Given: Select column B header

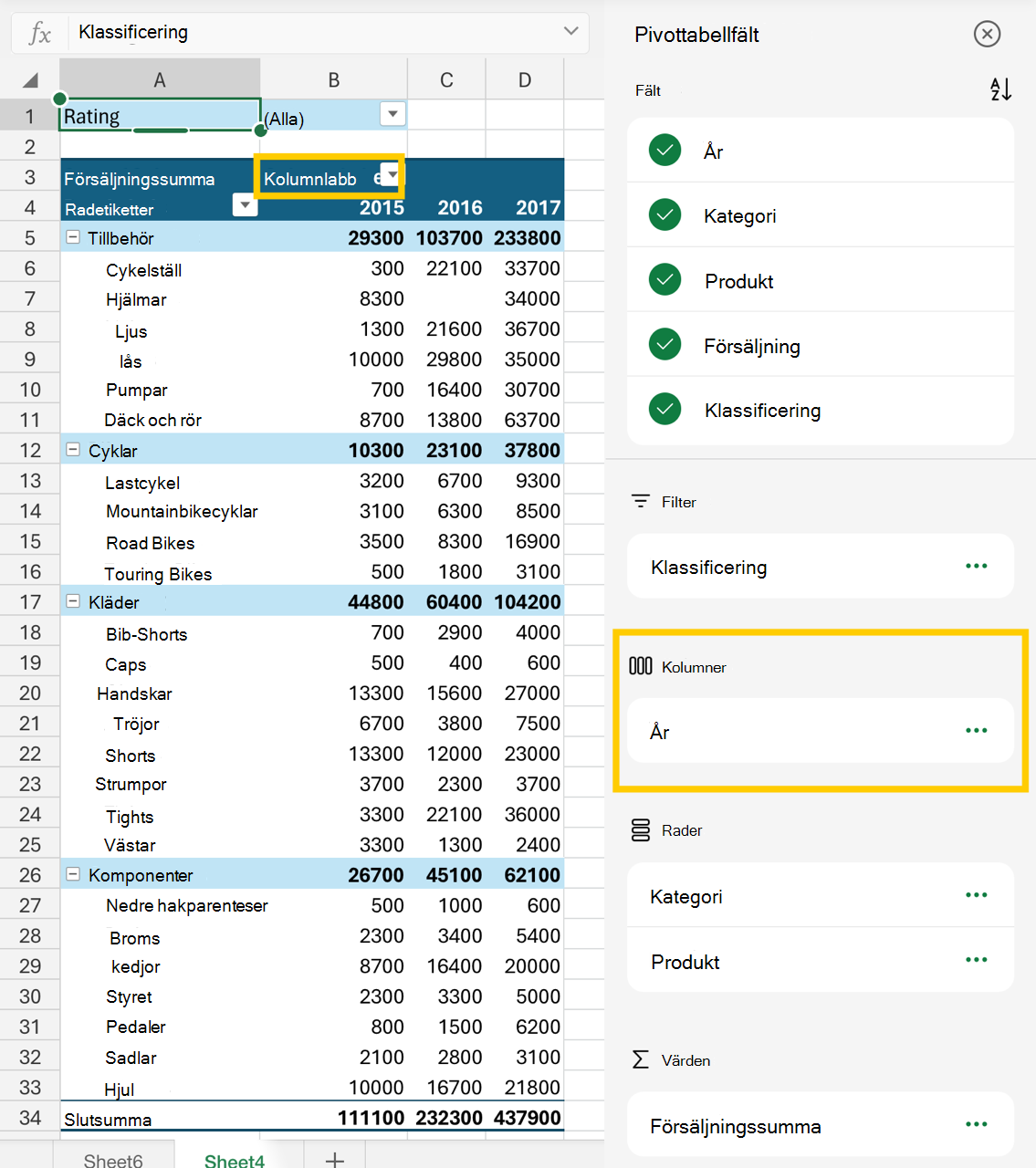Looking at the screenshot, I should 334,80.
